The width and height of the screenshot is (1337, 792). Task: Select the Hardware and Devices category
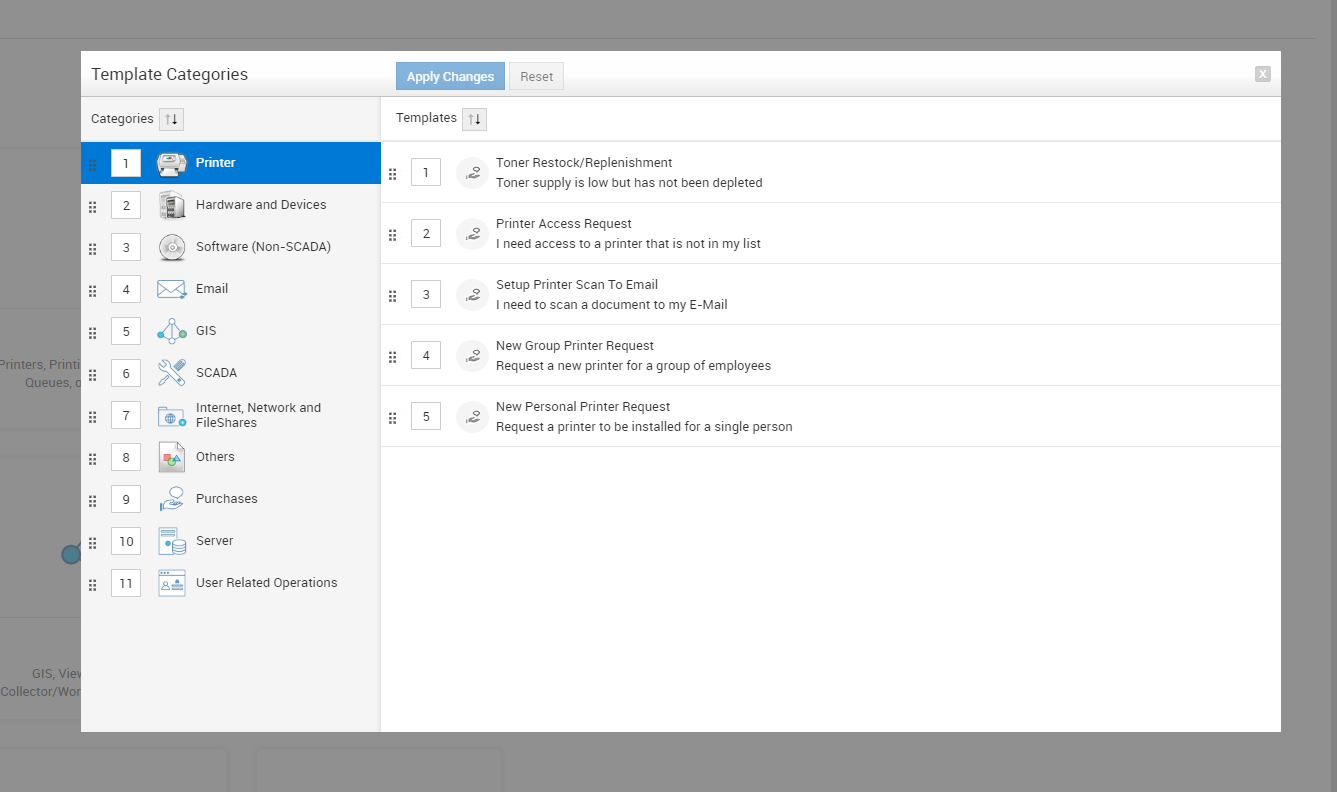coord(230,205)
